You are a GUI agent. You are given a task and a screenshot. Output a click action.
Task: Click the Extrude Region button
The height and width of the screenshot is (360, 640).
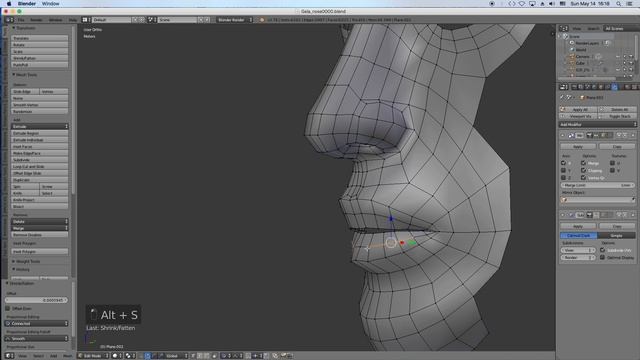click(40, 133)
